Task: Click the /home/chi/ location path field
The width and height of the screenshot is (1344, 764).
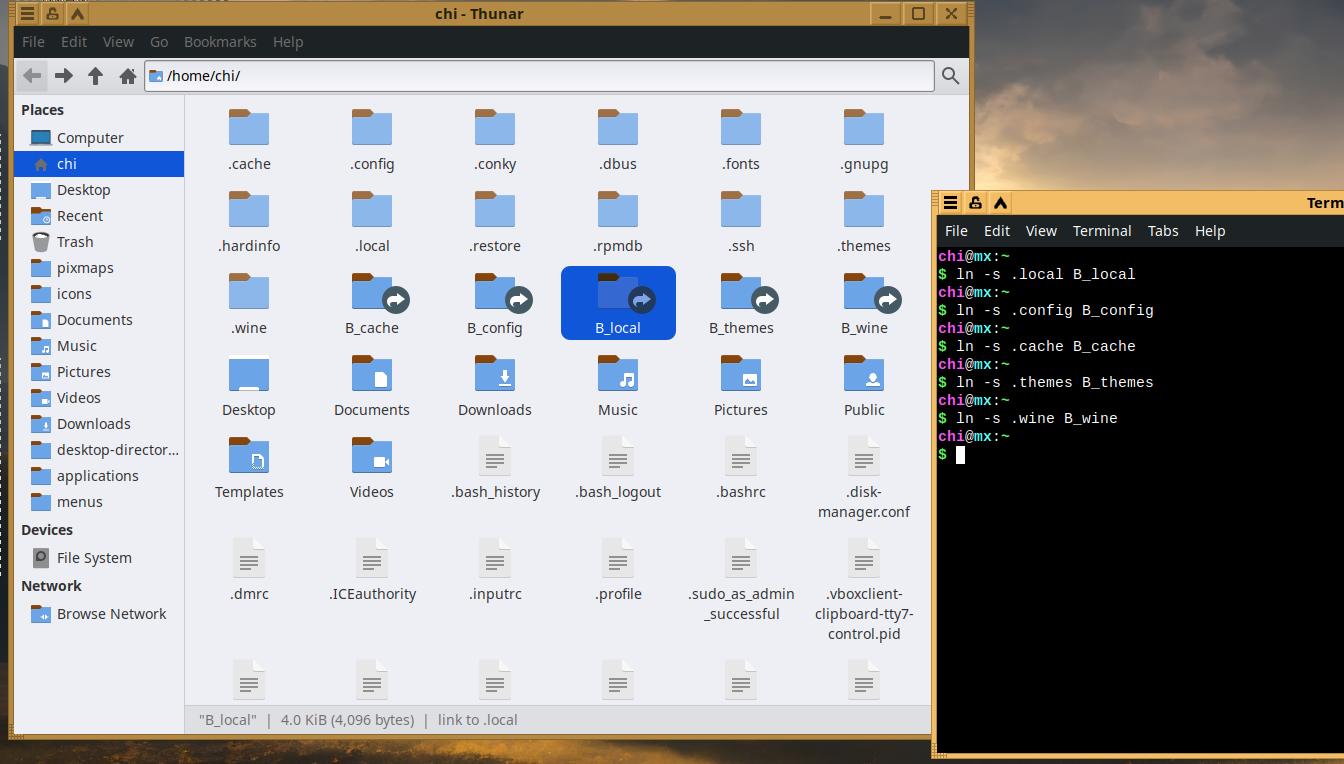Action: [540, 76]
